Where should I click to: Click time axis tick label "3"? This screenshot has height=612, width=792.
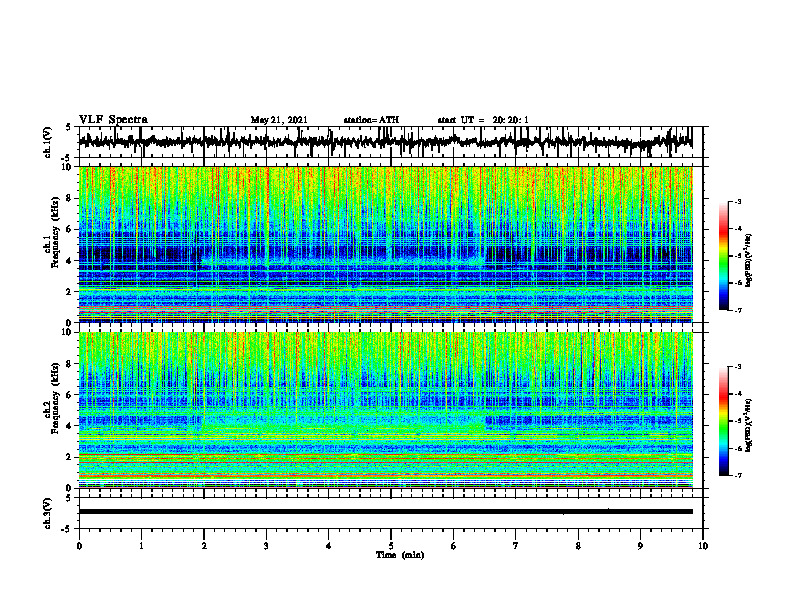point(266,546)
